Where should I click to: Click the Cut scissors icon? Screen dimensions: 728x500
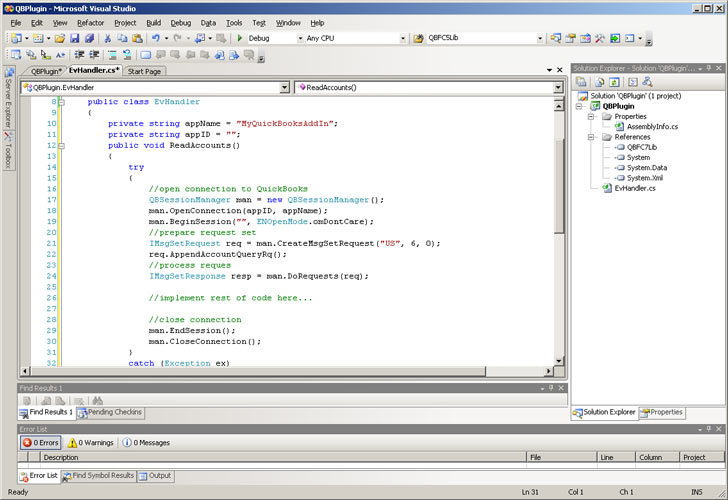point(108,38)
